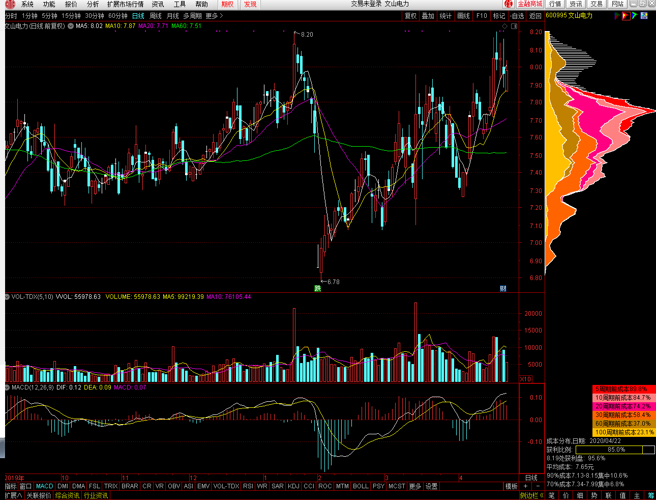Click the round icon beside VOL-TDX label
The width and height of the screenshot is (656, 500).
tap(7, 297)
